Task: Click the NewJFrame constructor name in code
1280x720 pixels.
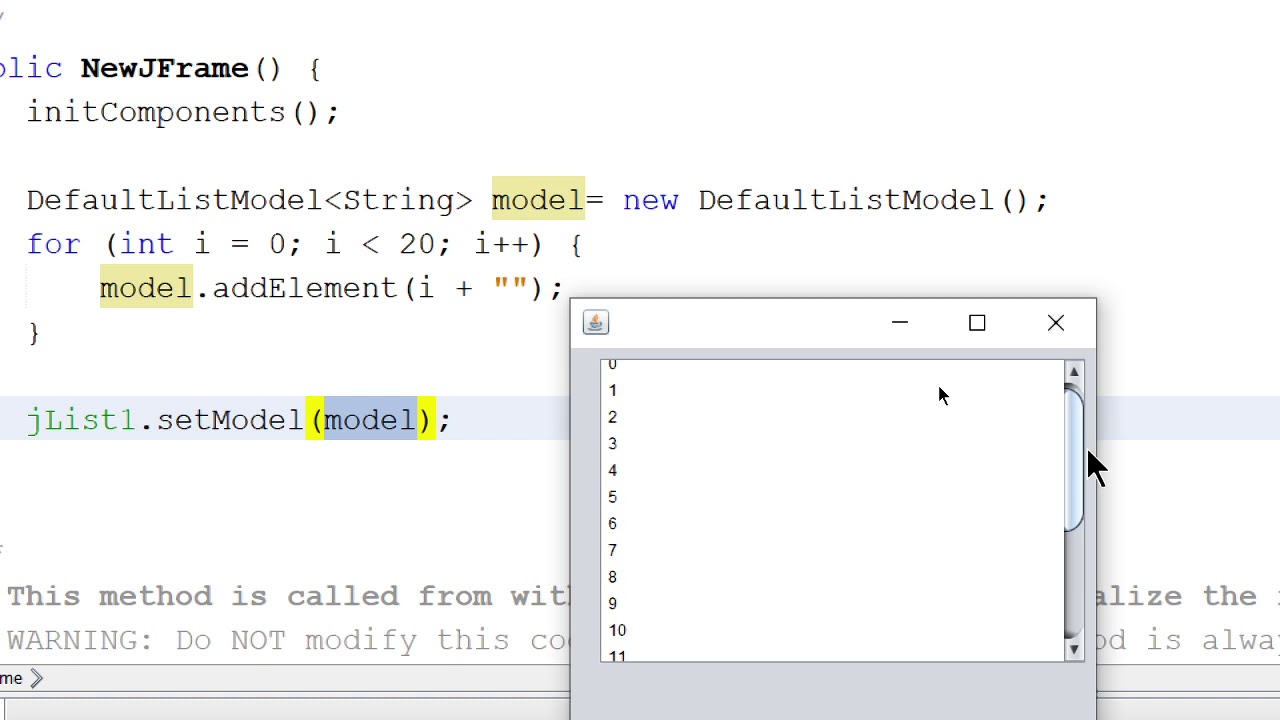Action: (164, 69)
